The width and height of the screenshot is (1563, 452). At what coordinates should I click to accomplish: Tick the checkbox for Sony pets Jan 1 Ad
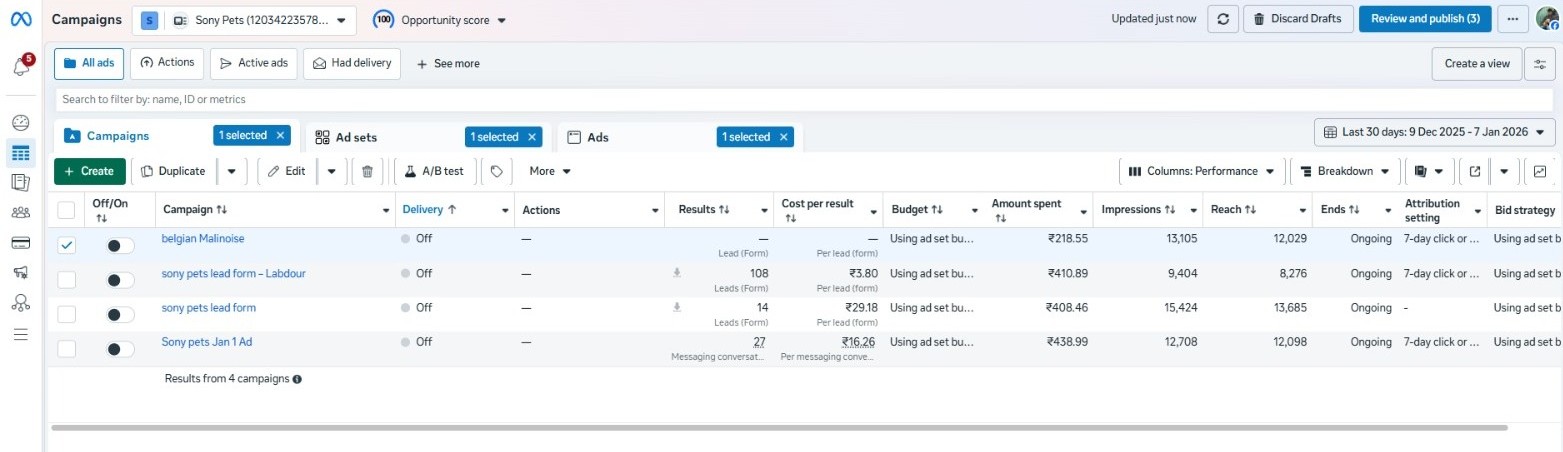(66, 349)
